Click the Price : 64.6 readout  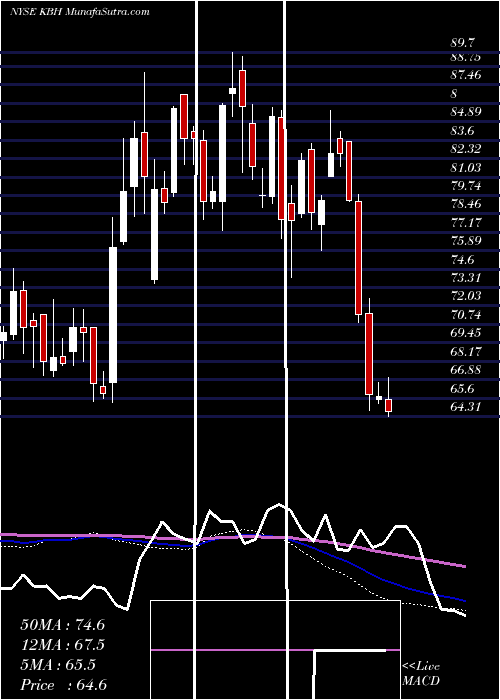63,685
